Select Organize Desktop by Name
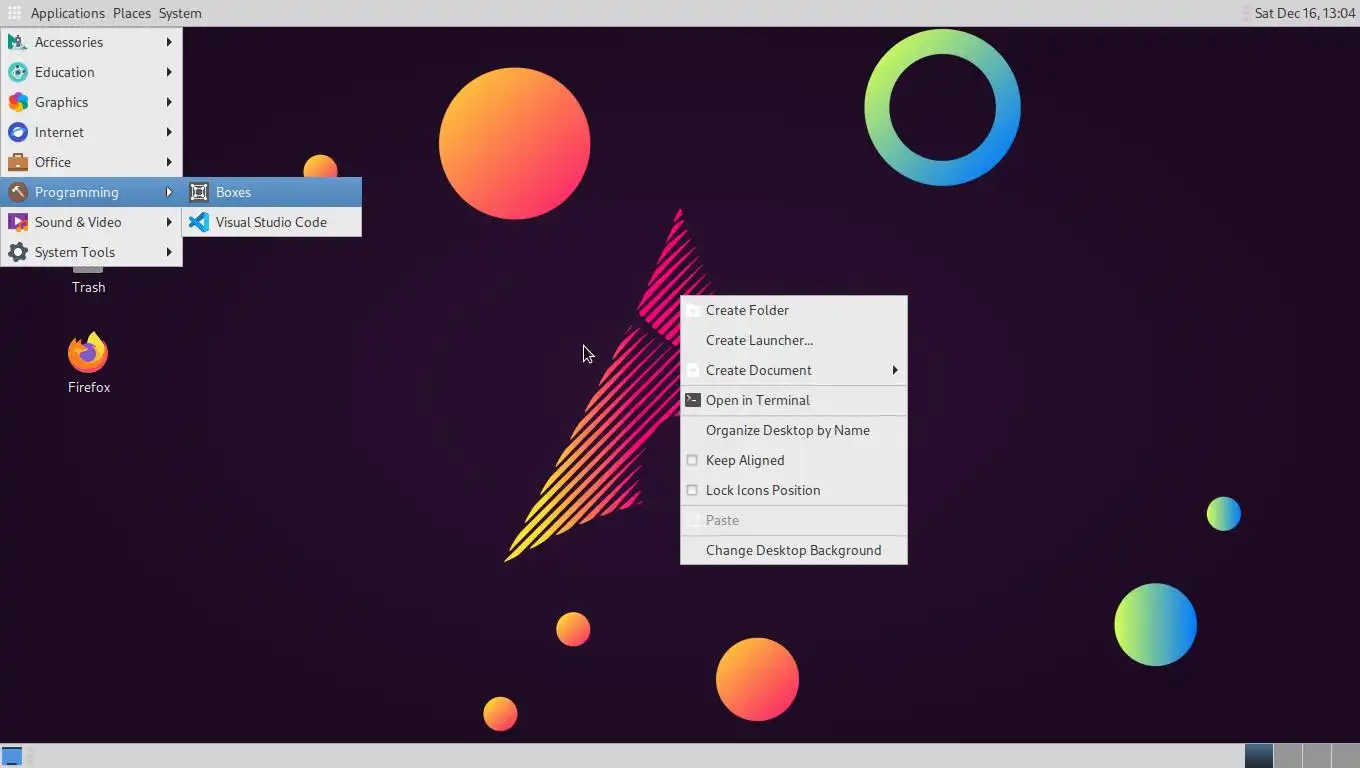 (x=794, y=430)
